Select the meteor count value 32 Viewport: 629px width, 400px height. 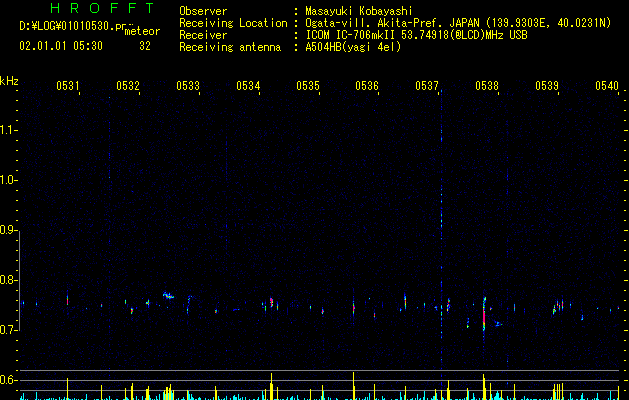point(145,46)
